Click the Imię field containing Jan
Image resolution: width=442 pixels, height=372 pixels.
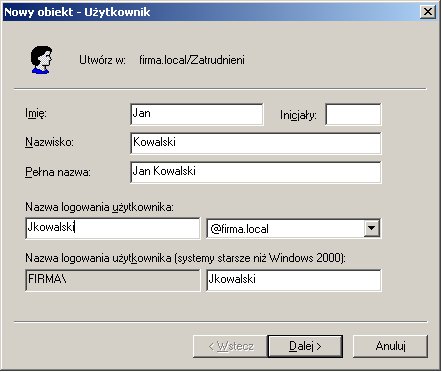point(197,114)
